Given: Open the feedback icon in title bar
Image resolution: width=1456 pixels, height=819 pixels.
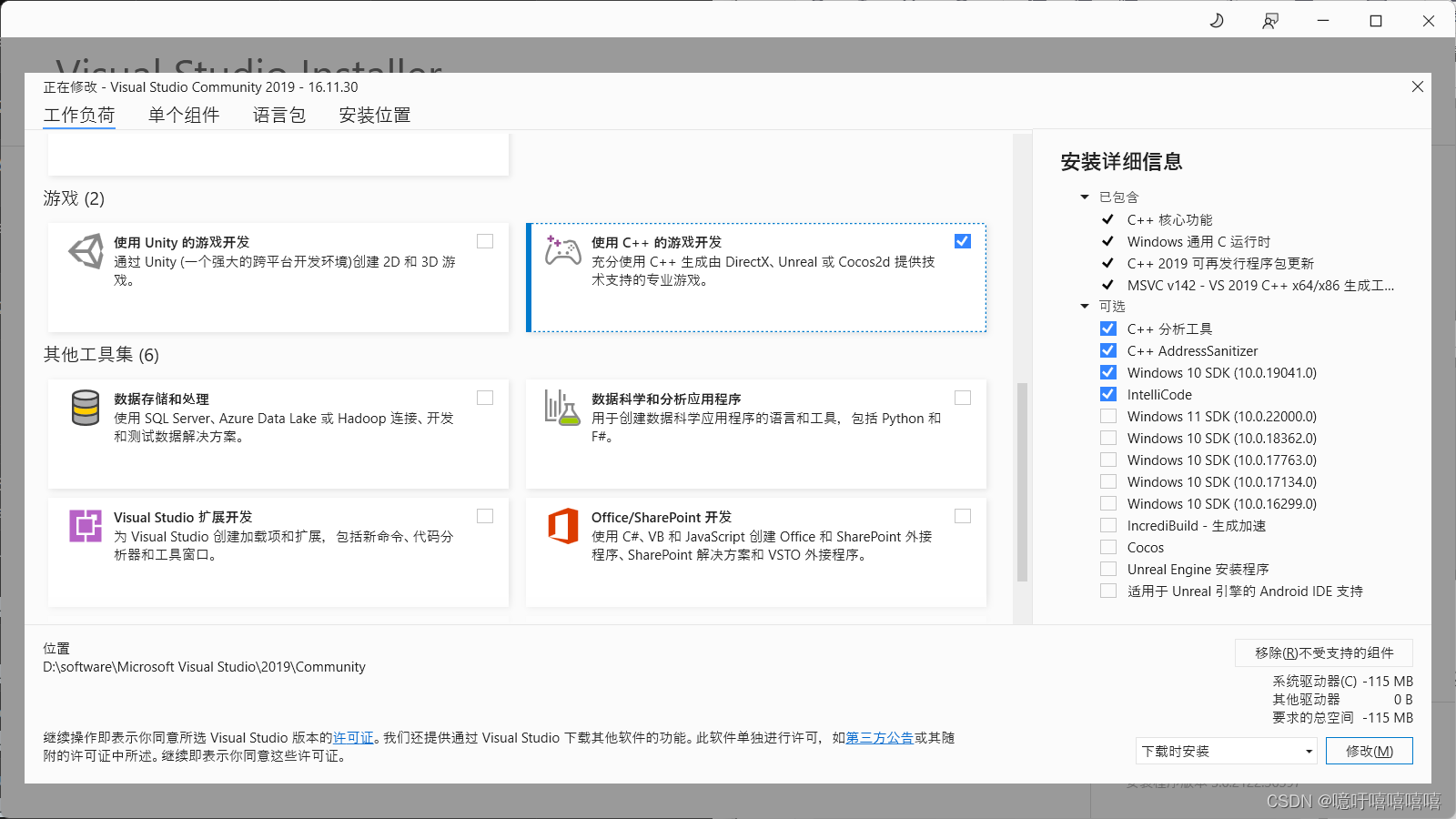Looking at the screenshot, I should tap(1270, 20).
